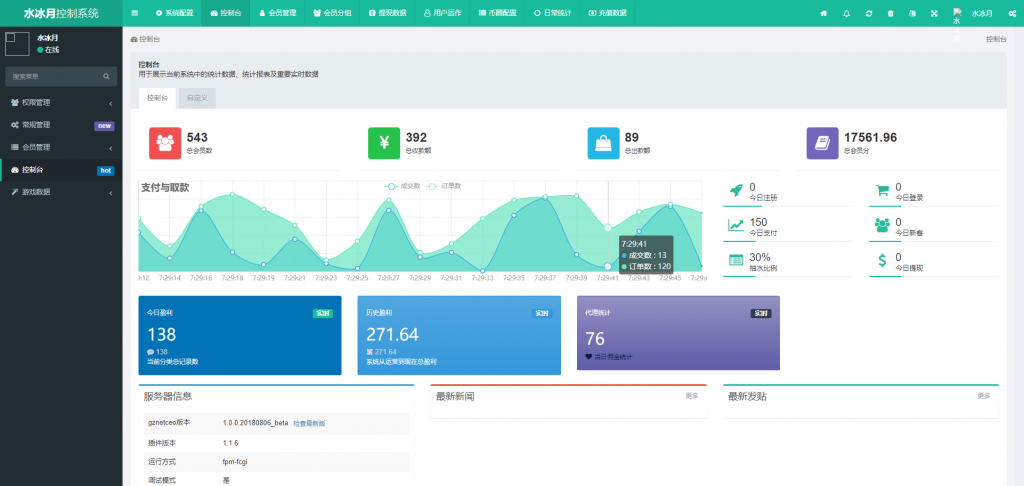
Task: Enter fullscreen with the expand icon
Action: (934, 13)
